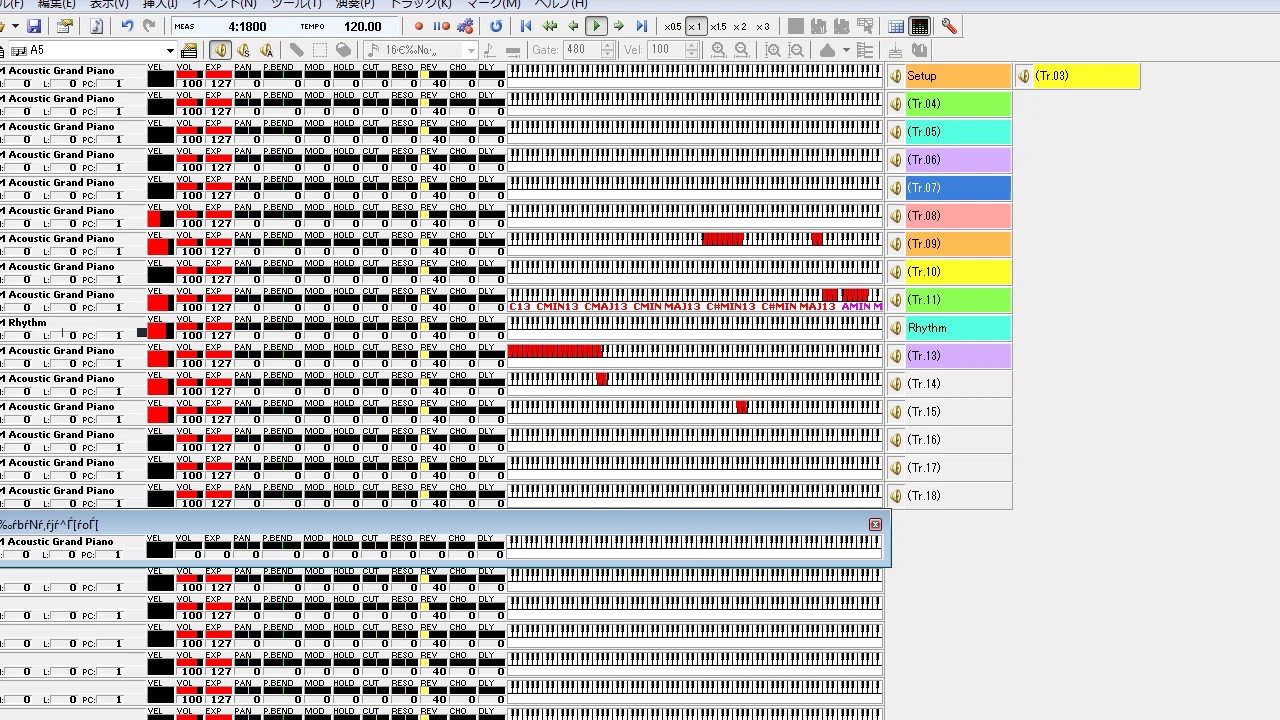Screen dimensions: 1280x720
Task: Redo the last undone edit
Action: (149, 26)
